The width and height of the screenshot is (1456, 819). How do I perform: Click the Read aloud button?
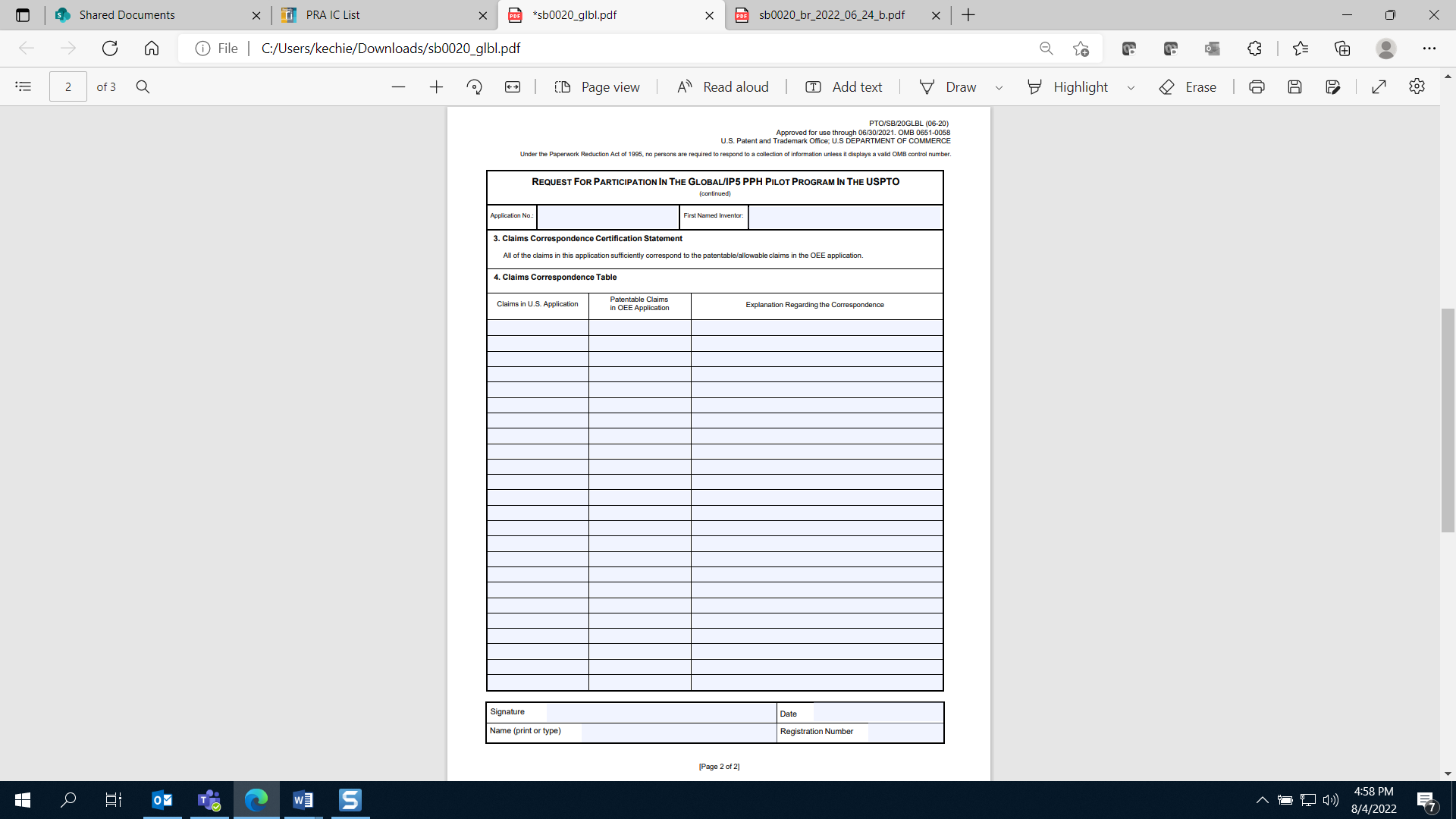point(722,87)
